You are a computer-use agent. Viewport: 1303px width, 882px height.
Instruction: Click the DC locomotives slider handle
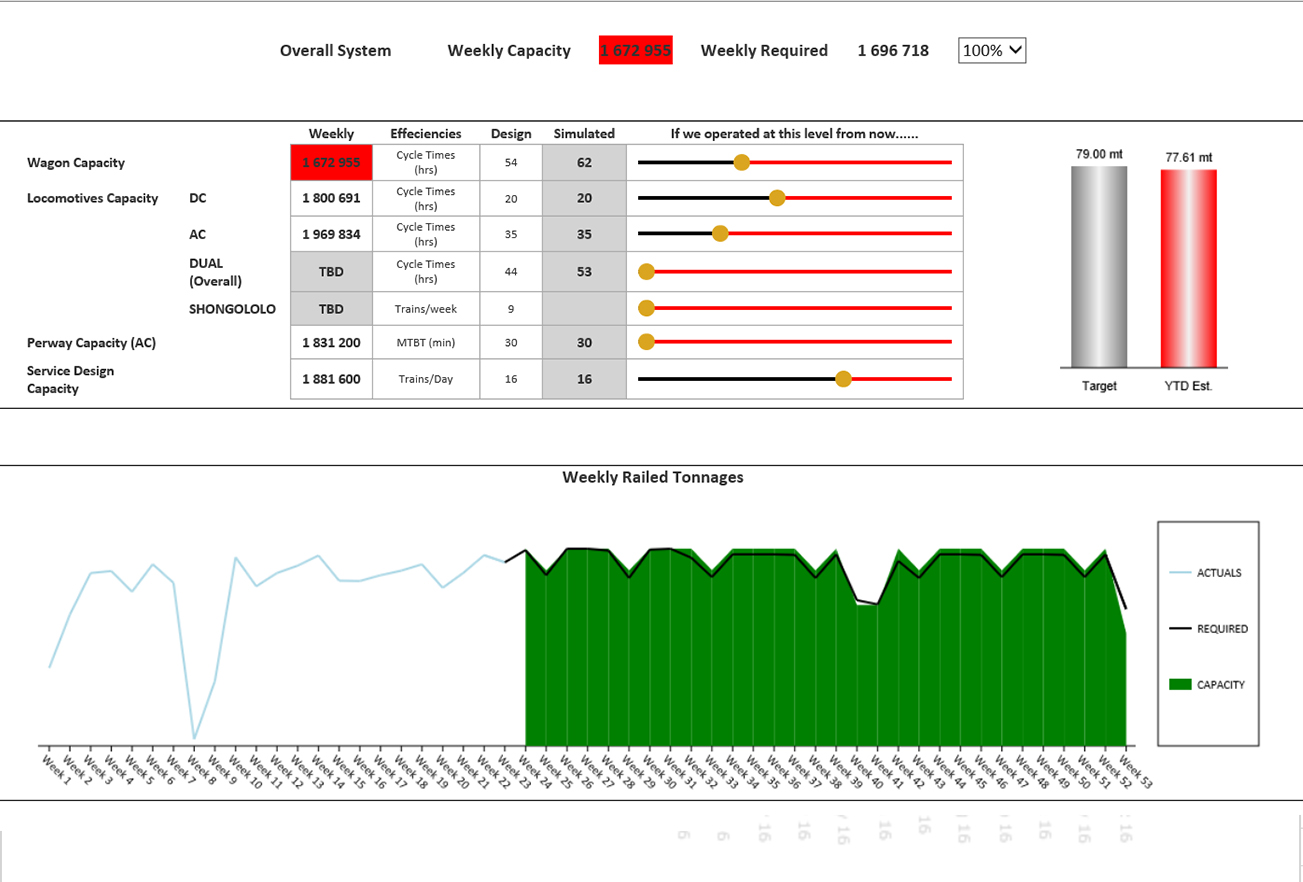click(777, 198)
